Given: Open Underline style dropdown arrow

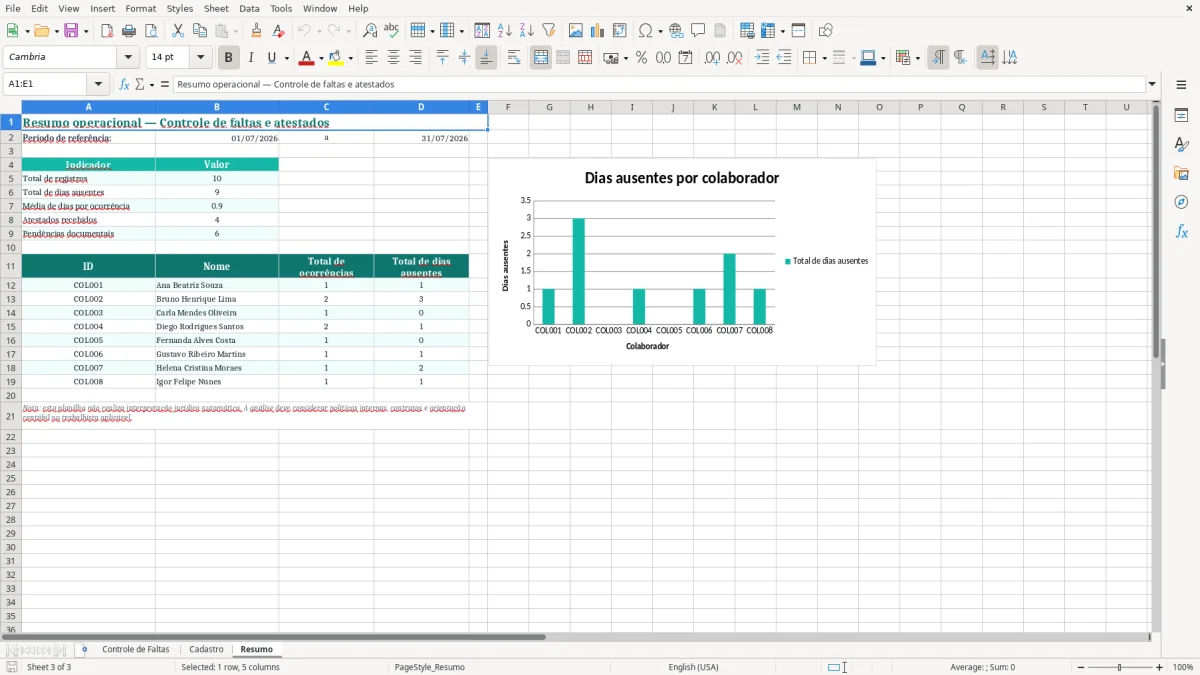Looking at the screenshot, I should pyautogui.click(x=286, y=58).
